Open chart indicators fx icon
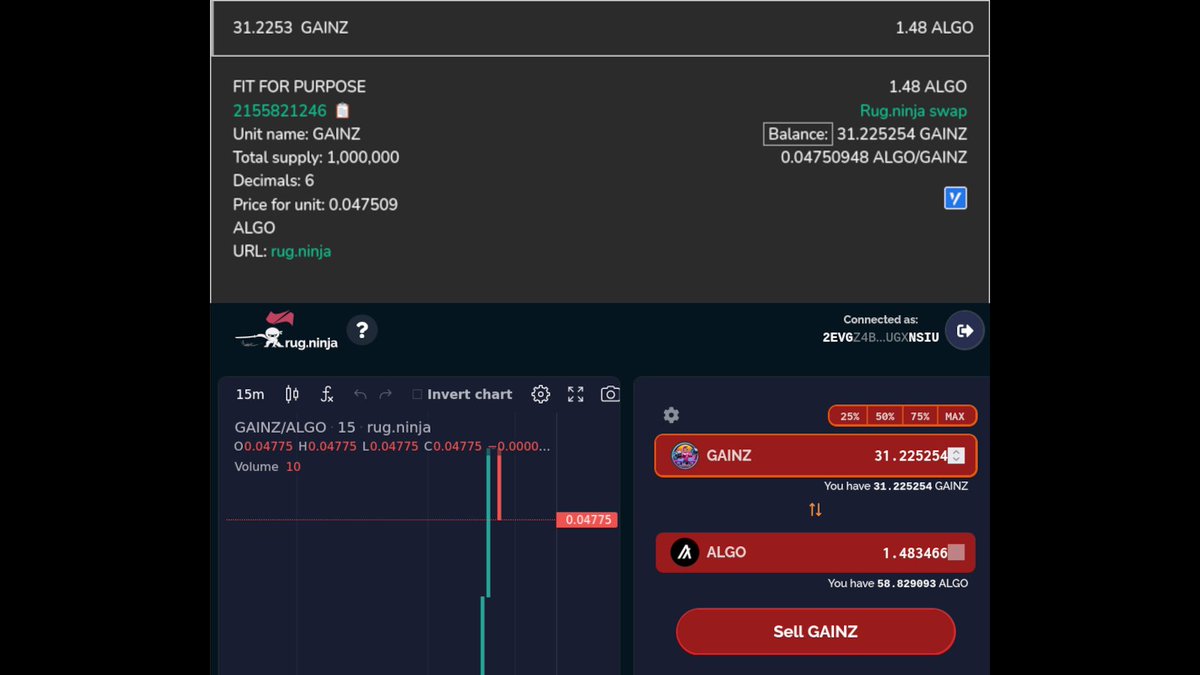The height and width of the screenshot is (675, 1200). pyautogui.click(x=327, y=394)
